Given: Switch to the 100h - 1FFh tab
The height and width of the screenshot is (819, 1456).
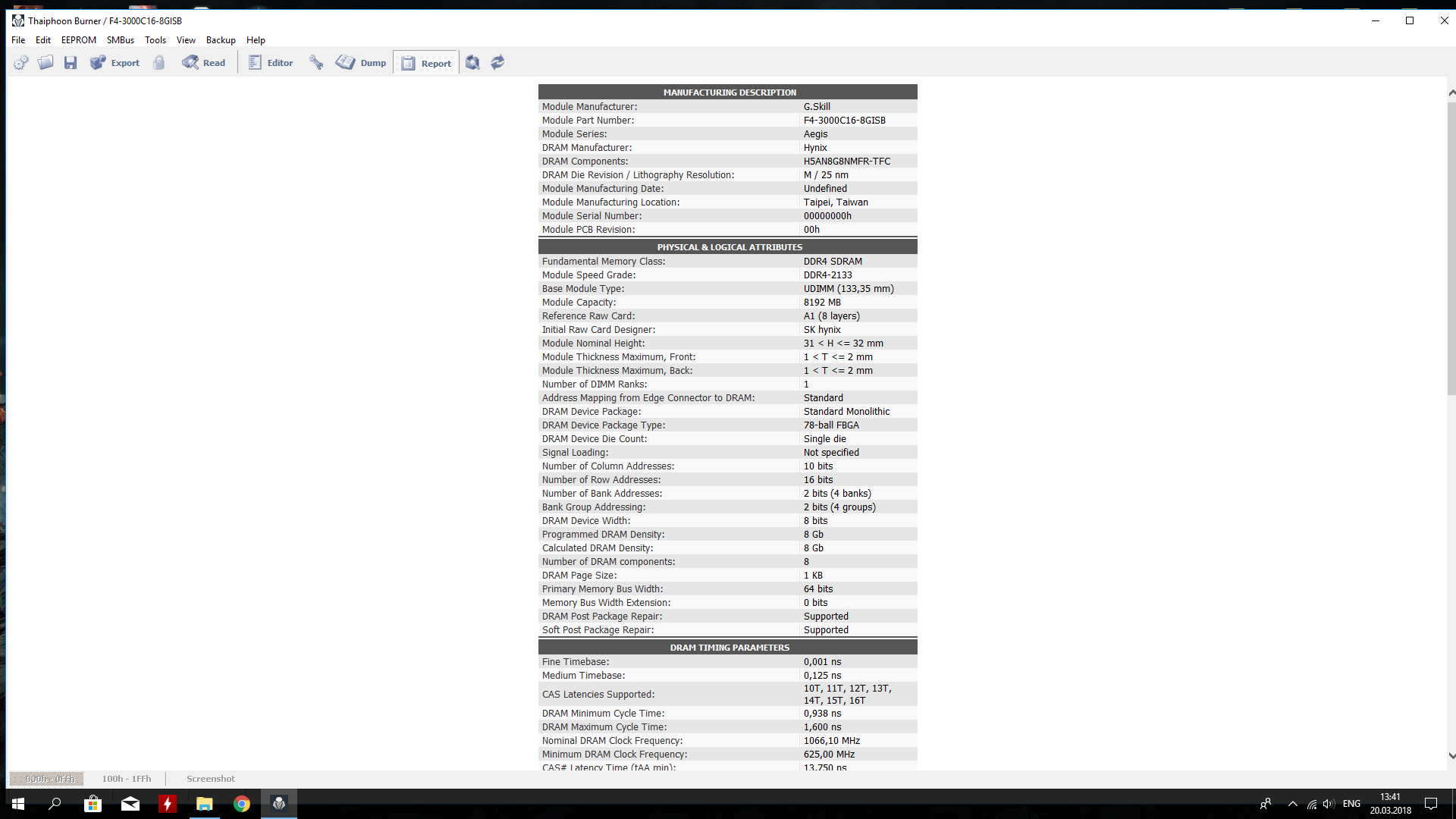Looking at the screenshot, I should [127, 779].
